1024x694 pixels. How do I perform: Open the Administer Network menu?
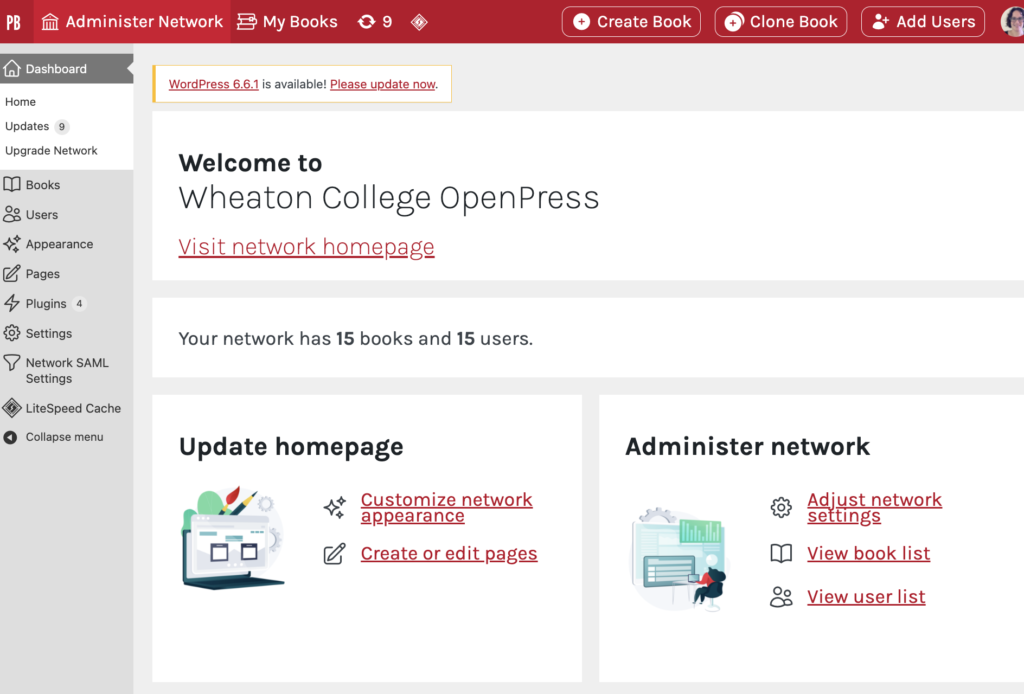click(131, 21)
